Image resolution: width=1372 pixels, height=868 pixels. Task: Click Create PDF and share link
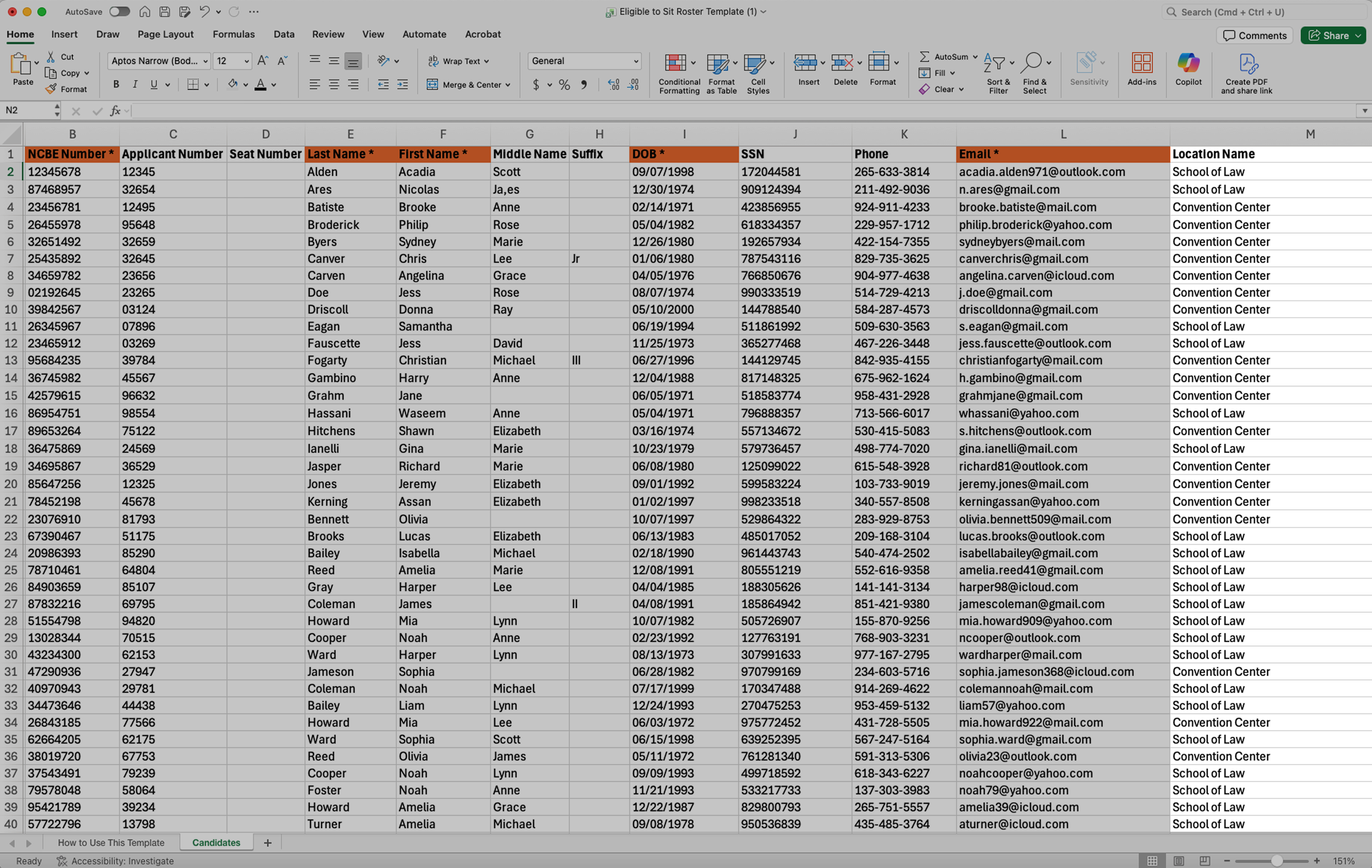1246,73
